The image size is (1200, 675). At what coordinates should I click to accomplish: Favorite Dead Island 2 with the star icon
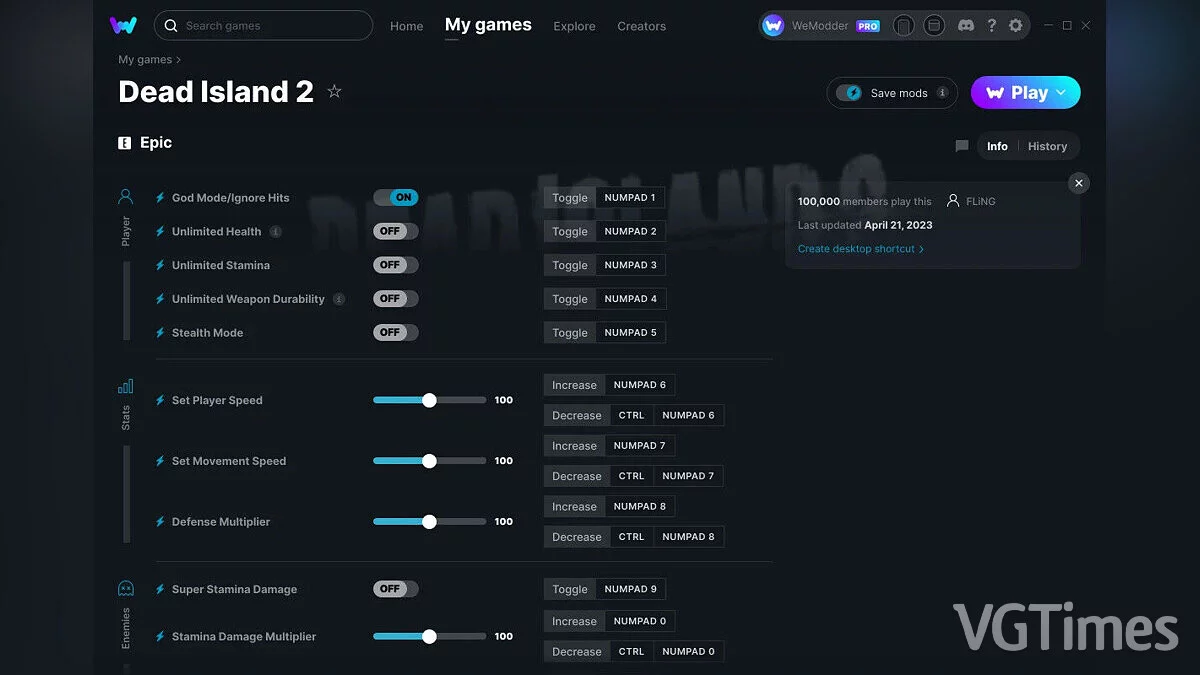335,91
